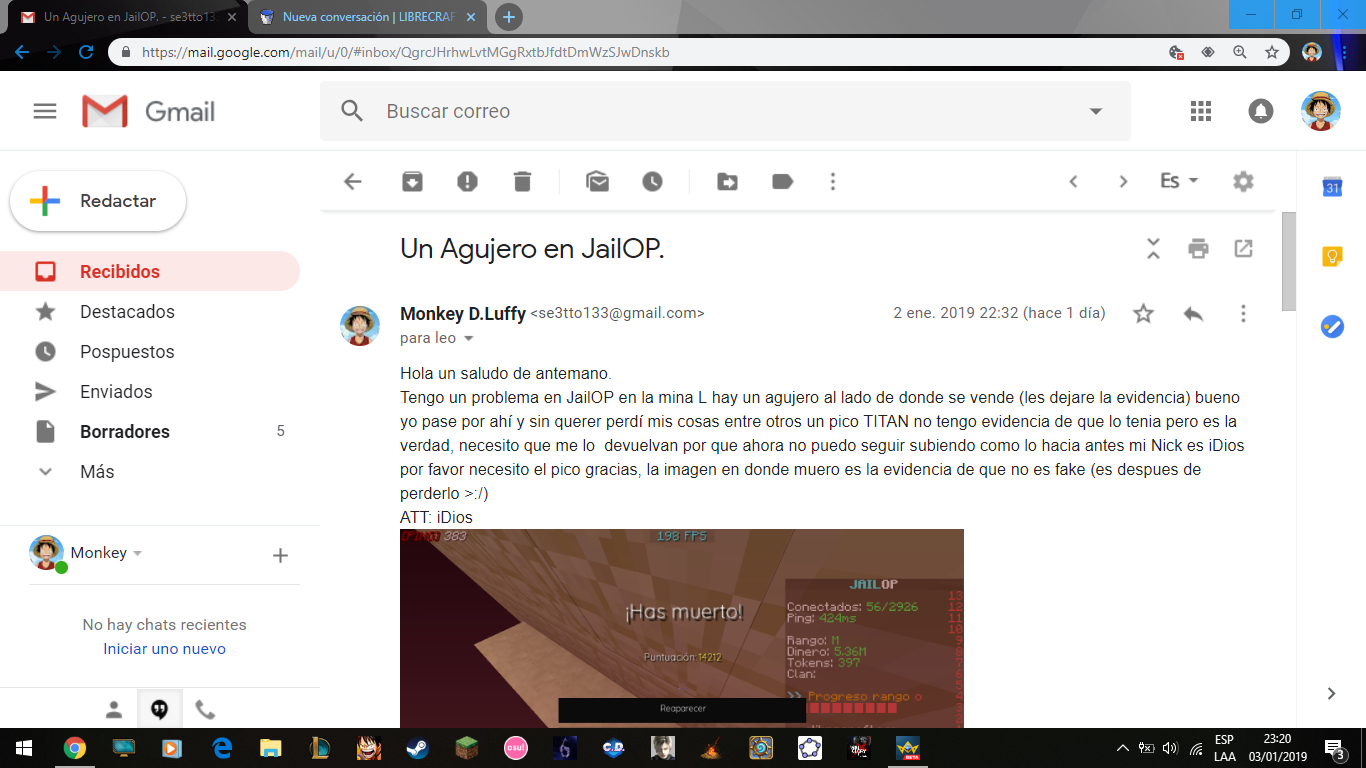Open the Pospuestos folder
Viewport: 1366px width, 768px height.
(150, 351)
